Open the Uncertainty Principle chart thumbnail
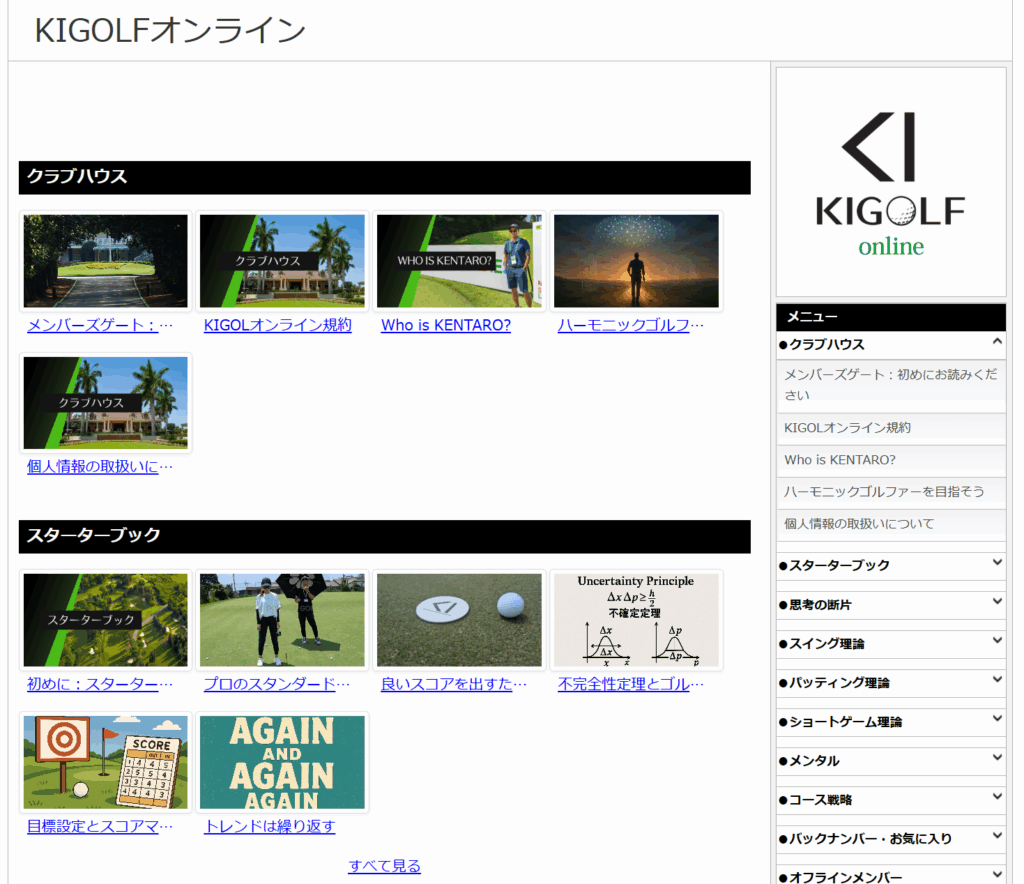Image resolution: width=1024 pixels, height=884 pixels. [636, 620]
